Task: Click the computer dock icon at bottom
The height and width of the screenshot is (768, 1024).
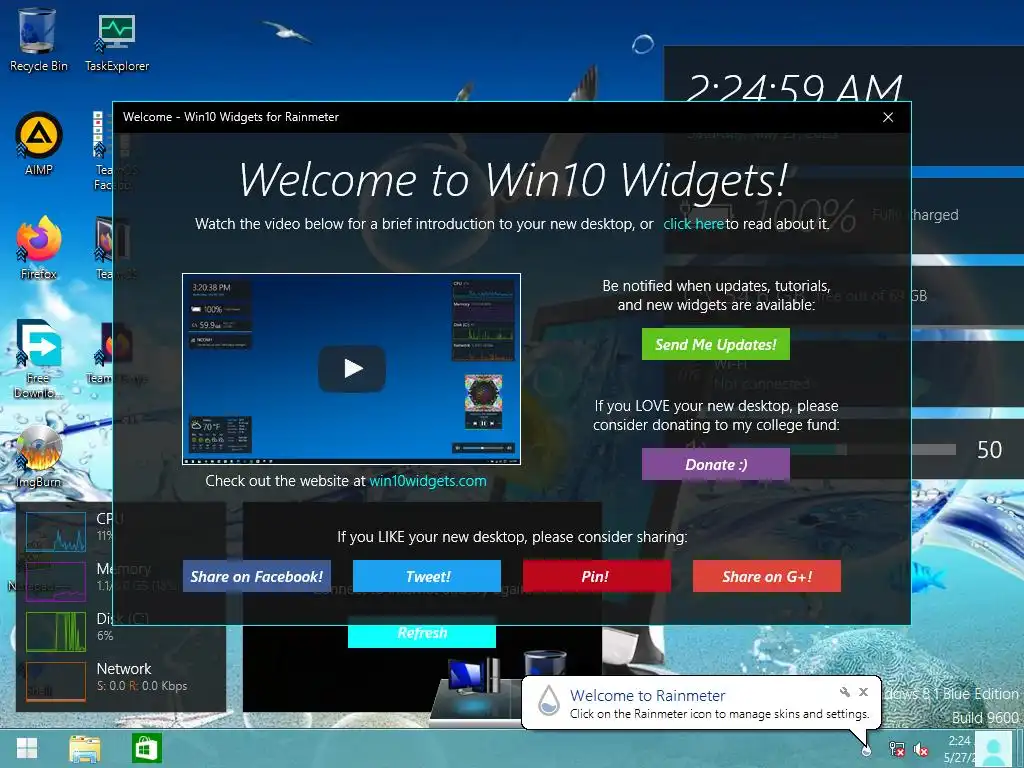Action: pyautogui.click(x=475, y=677)
